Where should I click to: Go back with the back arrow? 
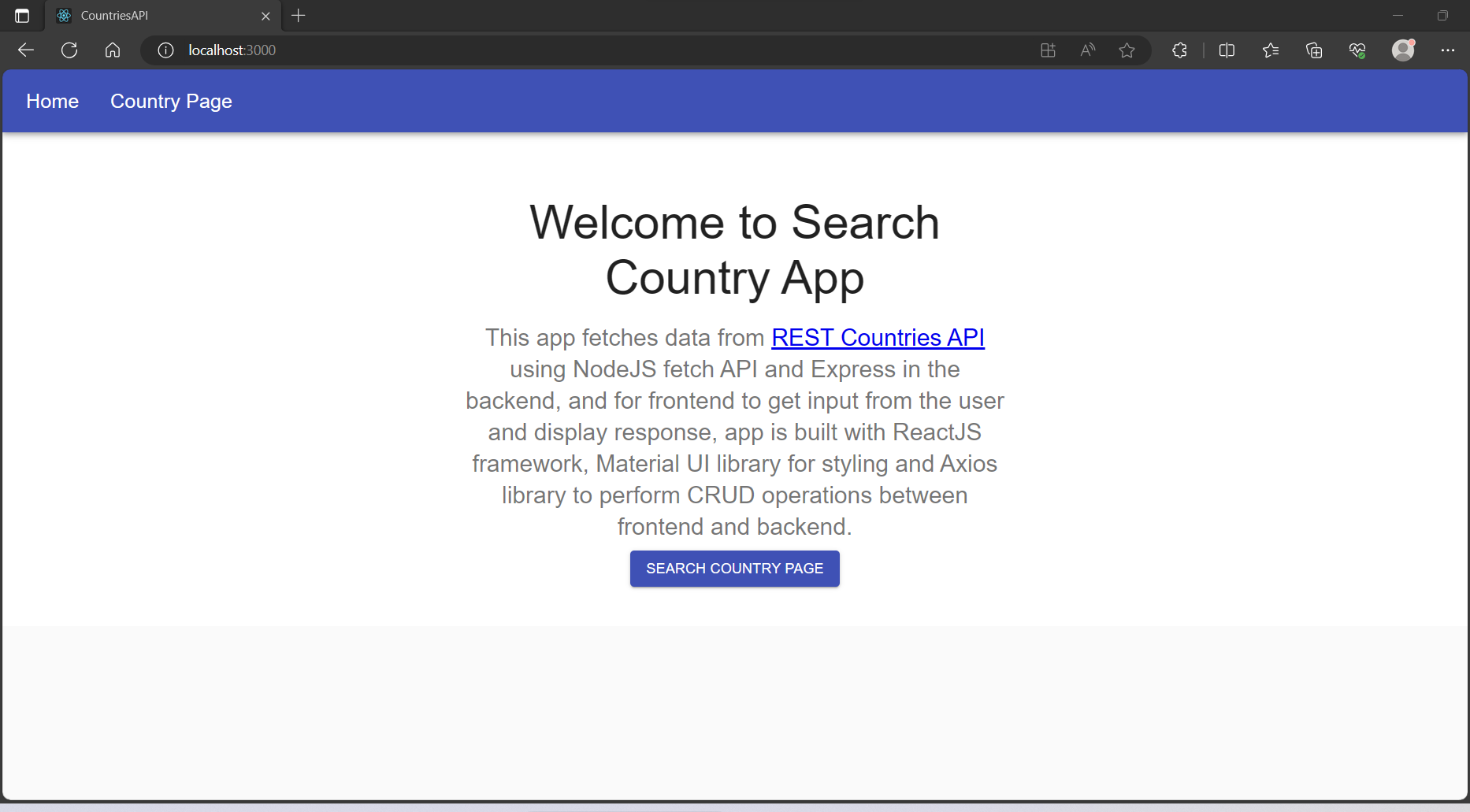[25, 50]
